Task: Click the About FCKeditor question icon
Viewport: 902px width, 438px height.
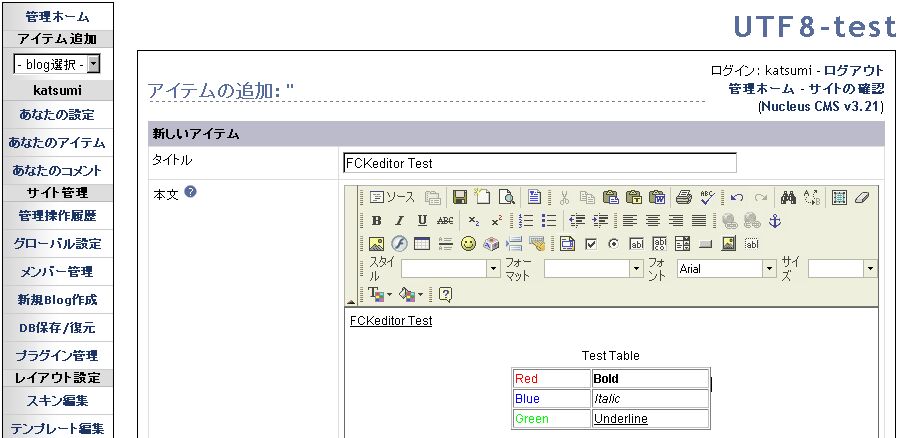Action: pos(445,295)
